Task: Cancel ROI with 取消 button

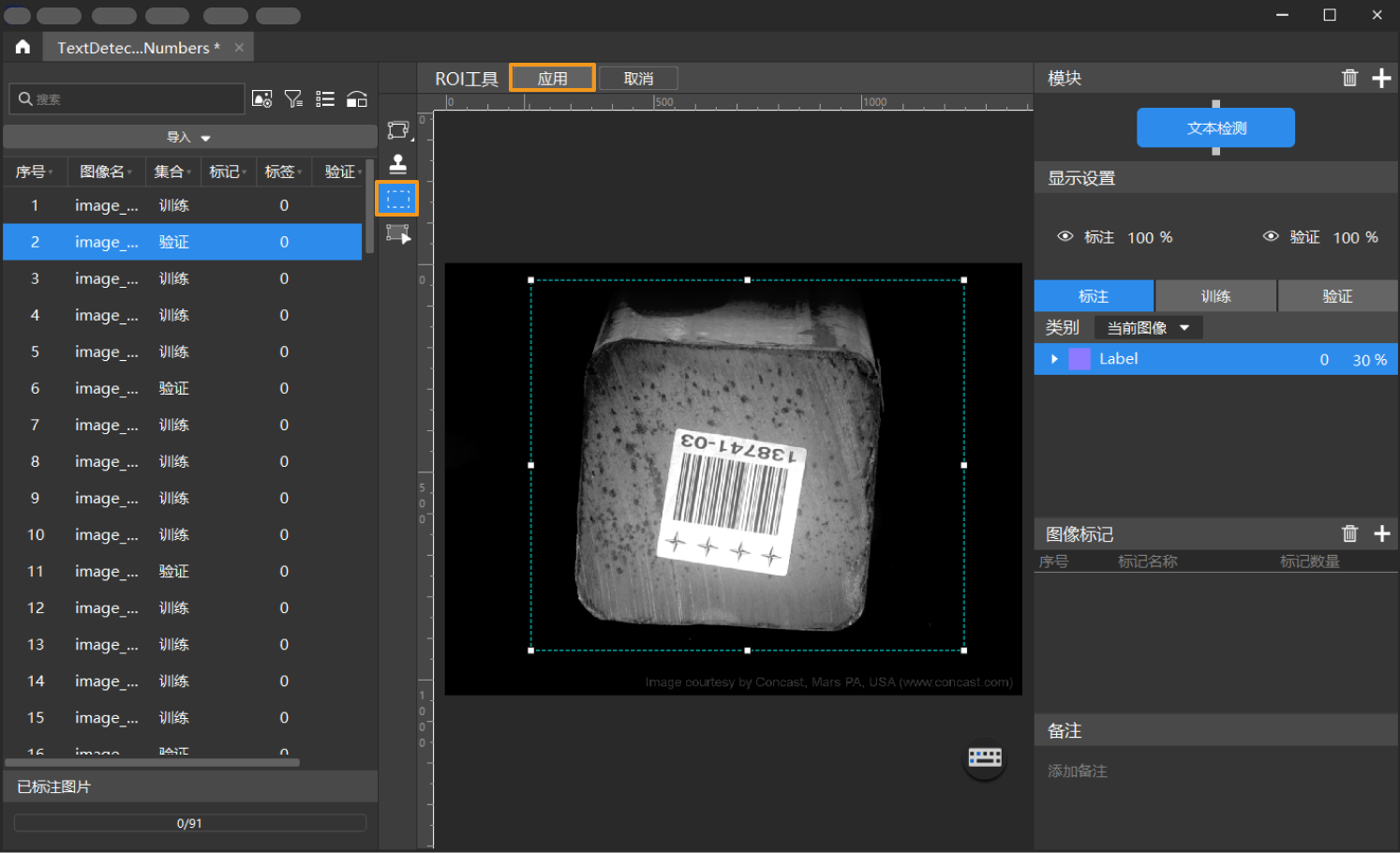Action: [x=638, y=78]
